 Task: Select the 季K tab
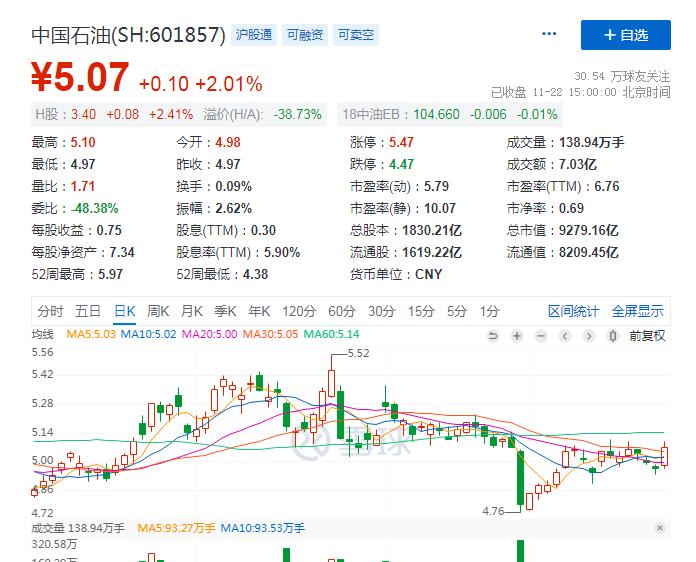[x=225, y=311]
